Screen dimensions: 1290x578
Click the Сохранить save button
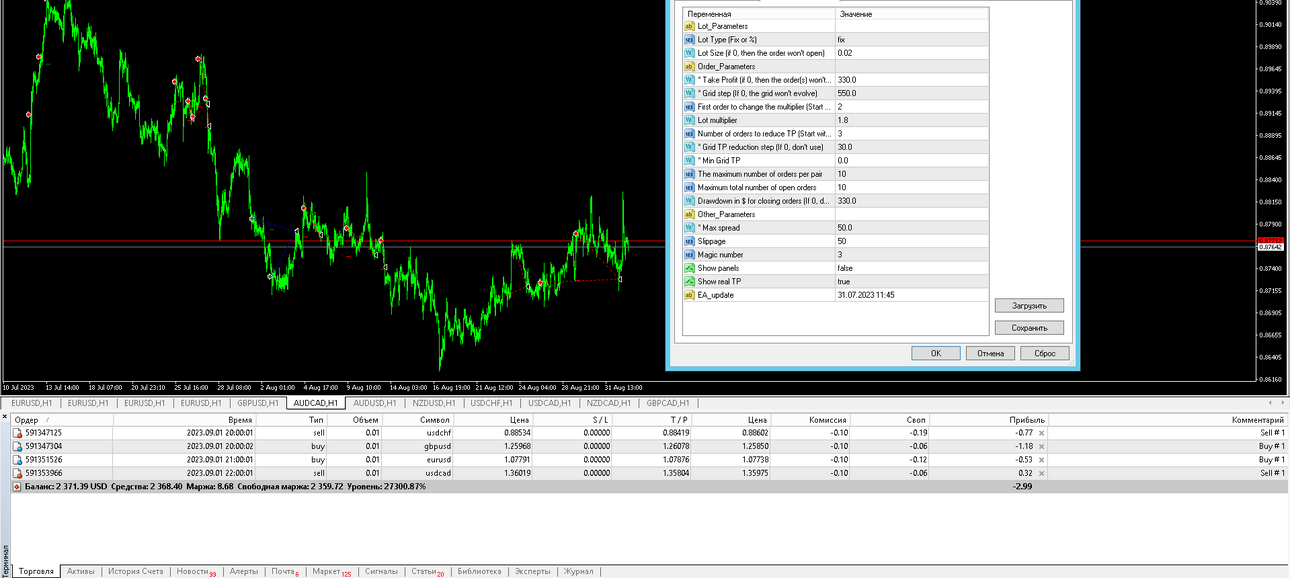(x=1029, y=328)
